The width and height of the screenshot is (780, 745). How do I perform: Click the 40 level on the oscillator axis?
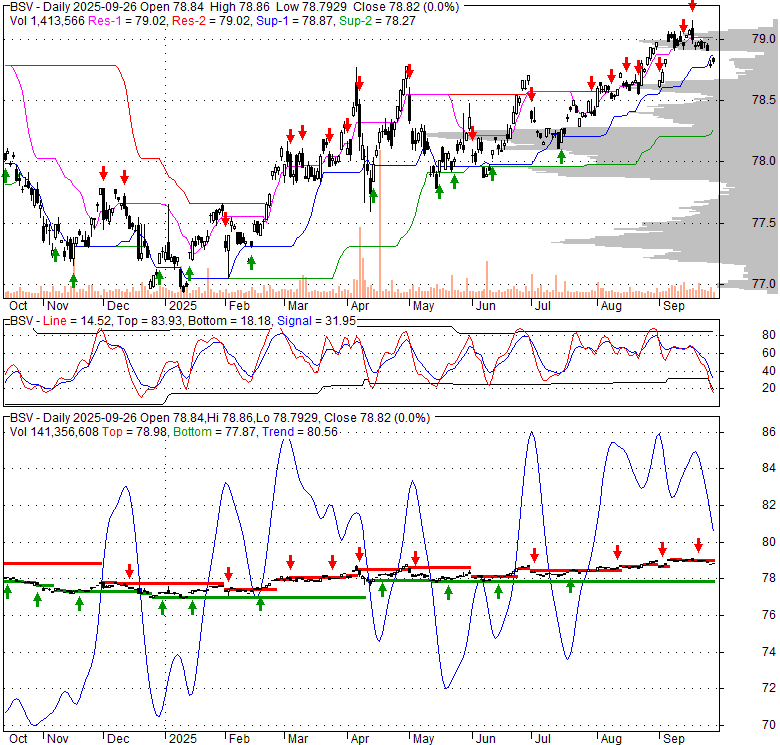(769, 371)
